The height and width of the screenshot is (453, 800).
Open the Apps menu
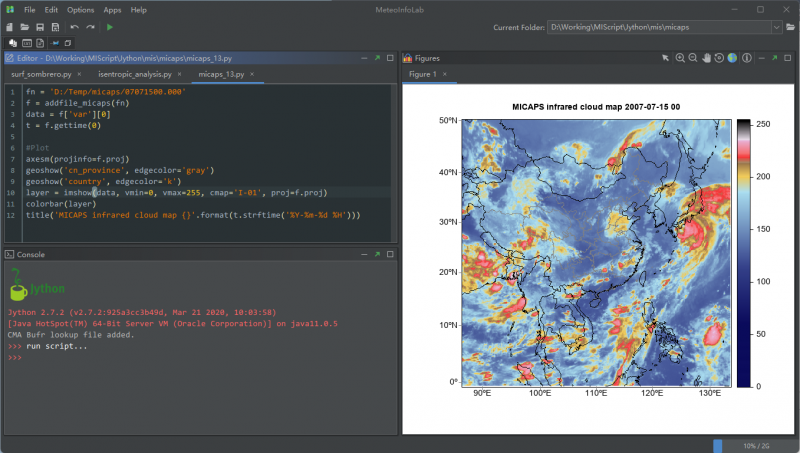112,9
